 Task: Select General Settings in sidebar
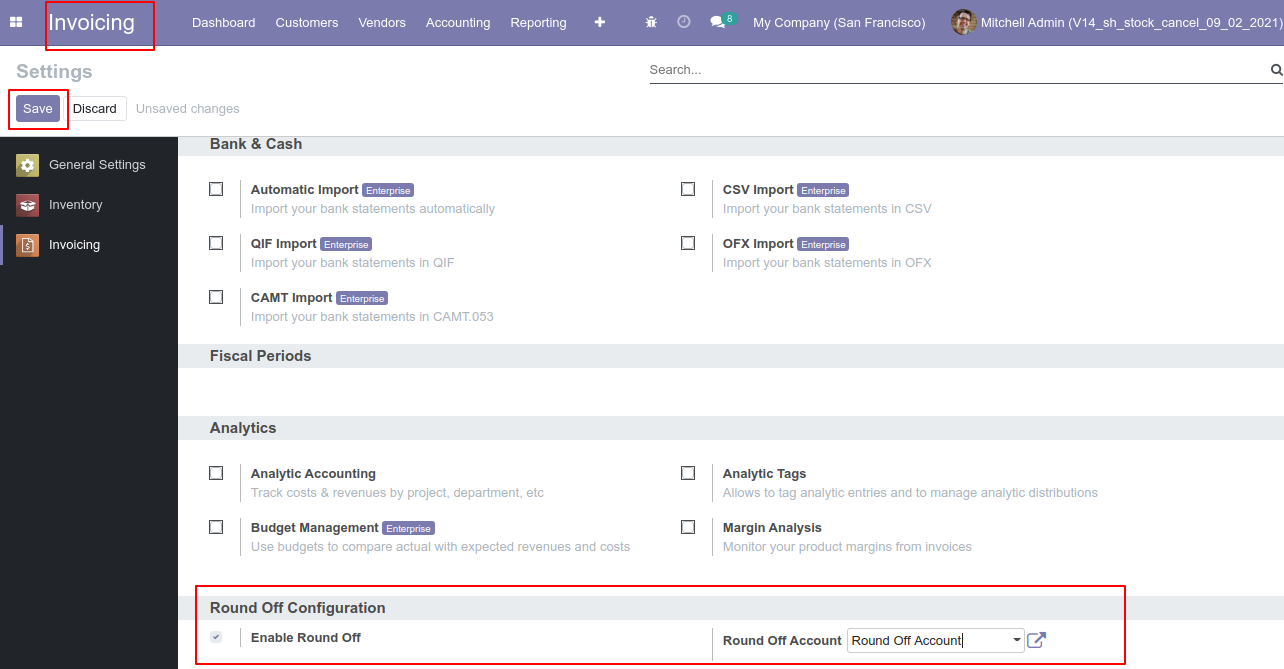89,165
